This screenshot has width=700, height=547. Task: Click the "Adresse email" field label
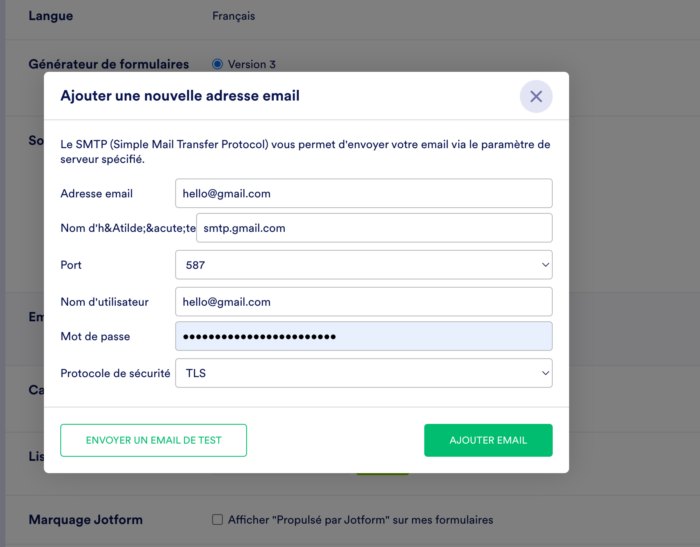[x=97, y=194]
